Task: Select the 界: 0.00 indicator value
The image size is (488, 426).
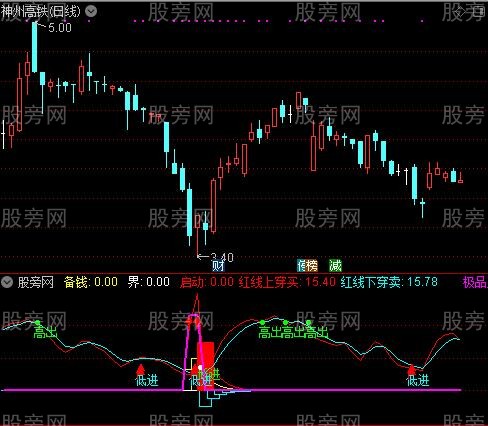Action: pyautogui.click(x=149, y=282)
